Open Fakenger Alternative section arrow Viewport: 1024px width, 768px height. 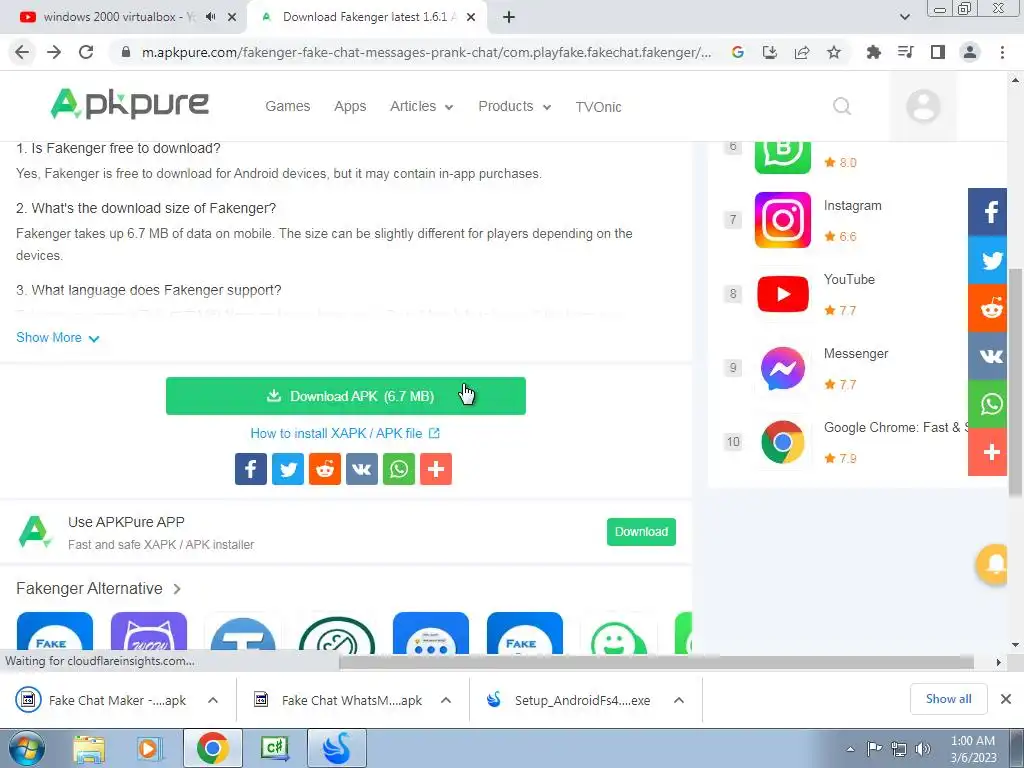click(177, 589)
